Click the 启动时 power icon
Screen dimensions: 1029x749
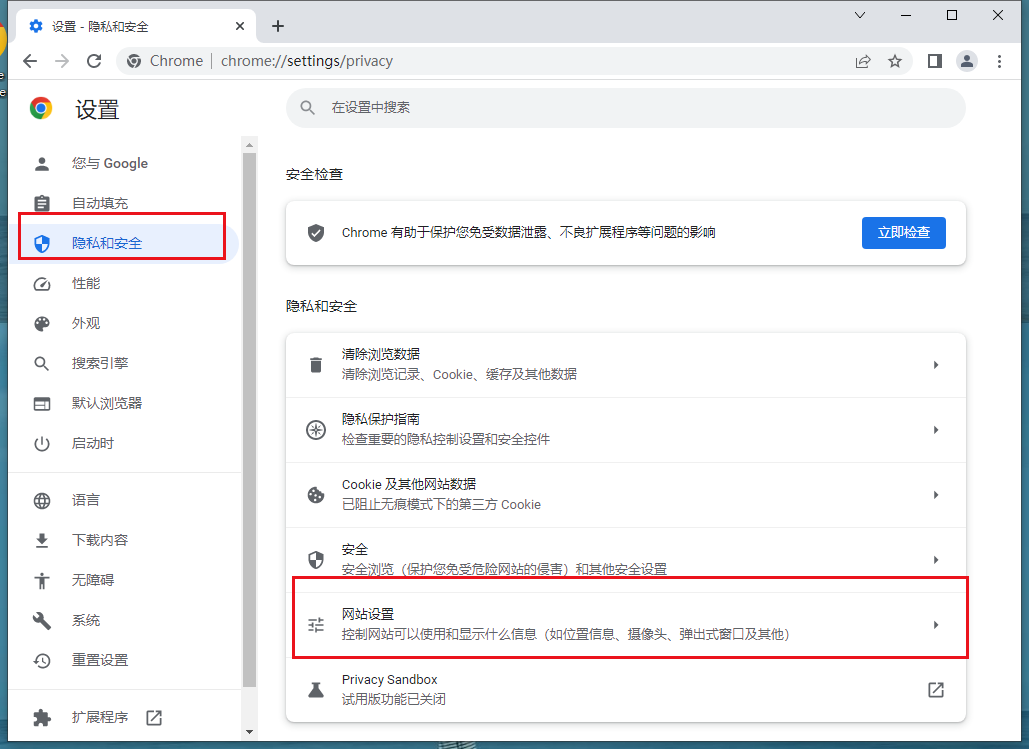point(42,444)
